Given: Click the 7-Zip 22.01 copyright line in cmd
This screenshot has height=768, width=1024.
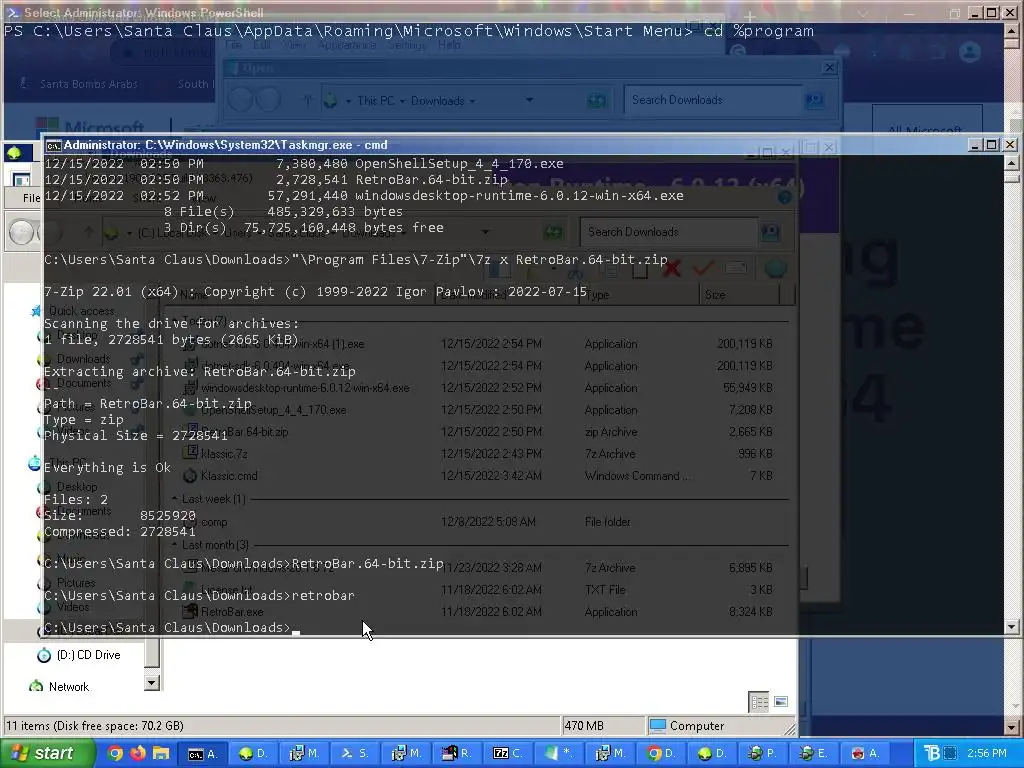Looking at the screenshot, I should pos(315,291).
